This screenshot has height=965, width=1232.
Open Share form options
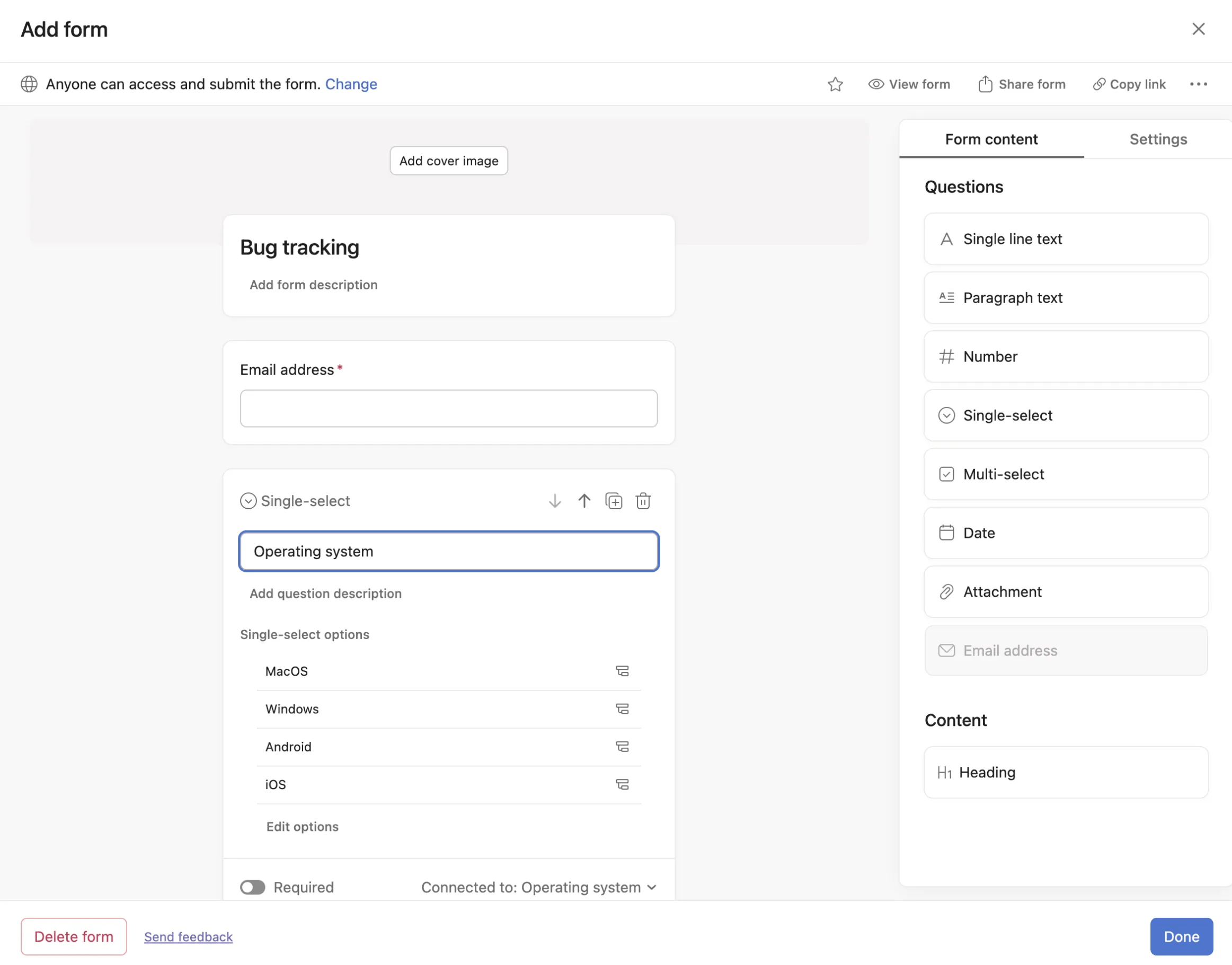pos(1021,84)
